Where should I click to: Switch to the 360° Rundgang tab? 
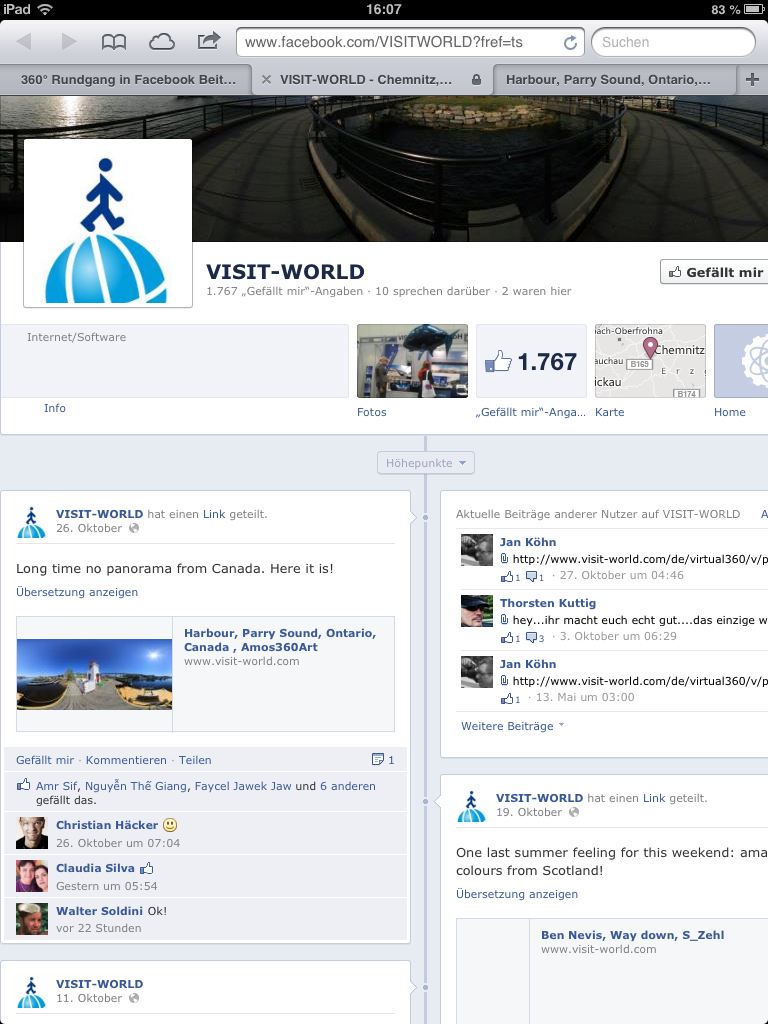(x=128, y=79)
